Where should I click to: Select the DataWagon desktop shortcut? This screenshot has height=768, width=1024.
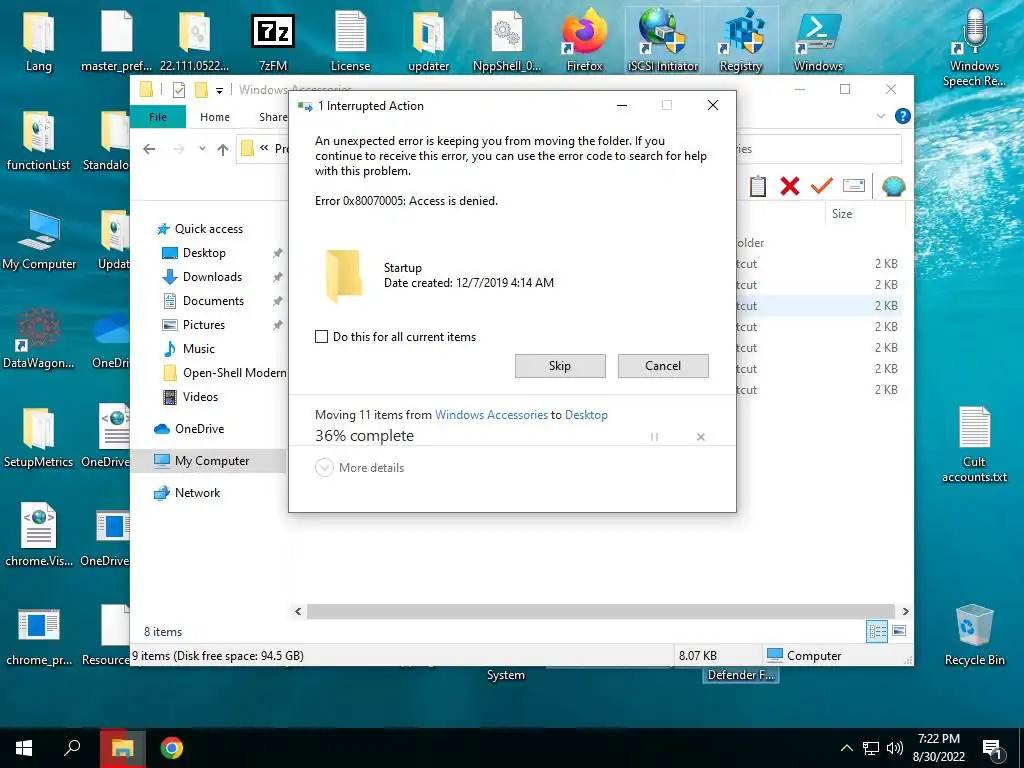coord(39,339)
